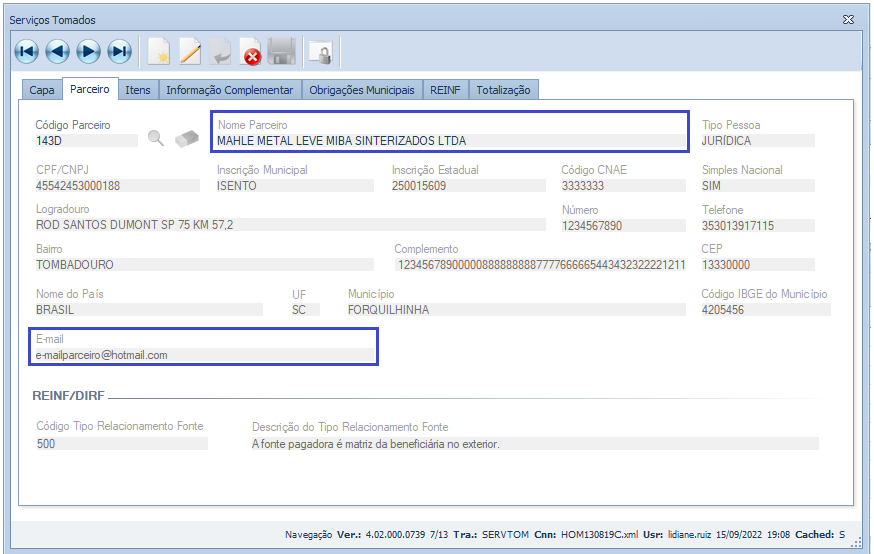Switch to the Capa tab
Viewport: 874px width, 554px height.
pos(42,90)
